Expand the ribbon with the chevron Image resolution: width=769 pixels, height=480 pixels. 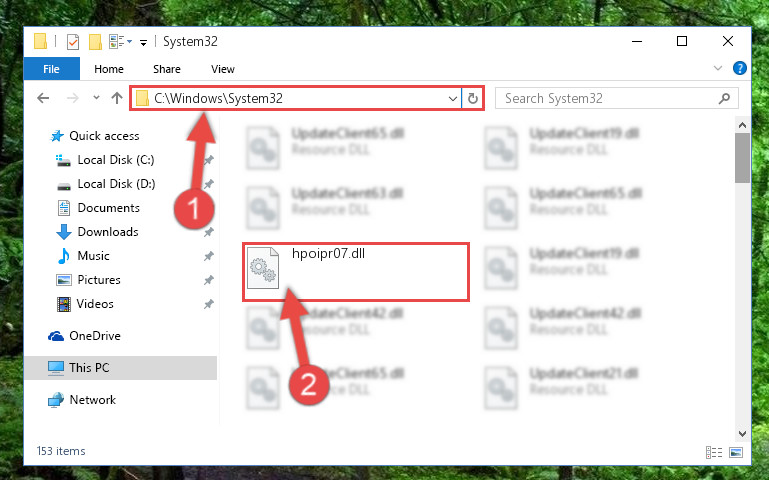coord(718,68)
